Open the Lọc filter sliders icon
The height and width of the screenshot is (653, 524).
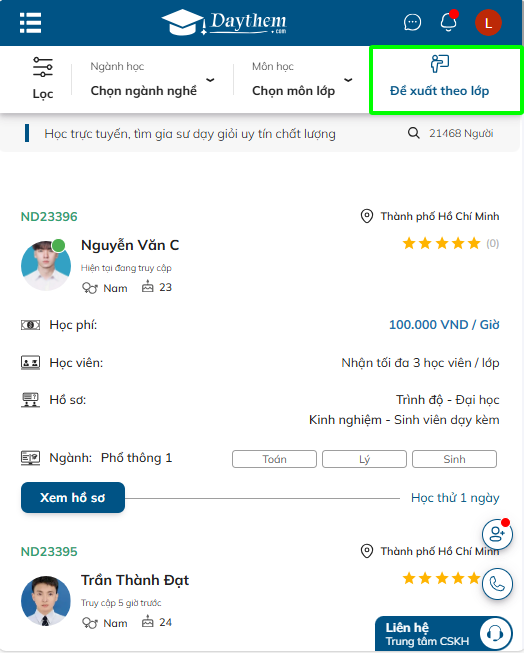tap(42, 67)
